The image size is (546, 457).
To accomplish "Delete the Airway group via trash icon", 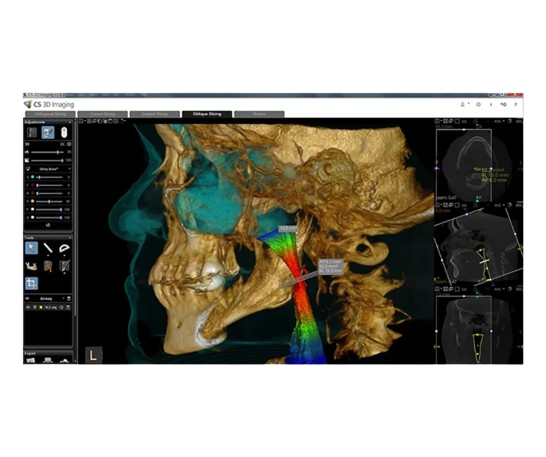I will [69, 299].
